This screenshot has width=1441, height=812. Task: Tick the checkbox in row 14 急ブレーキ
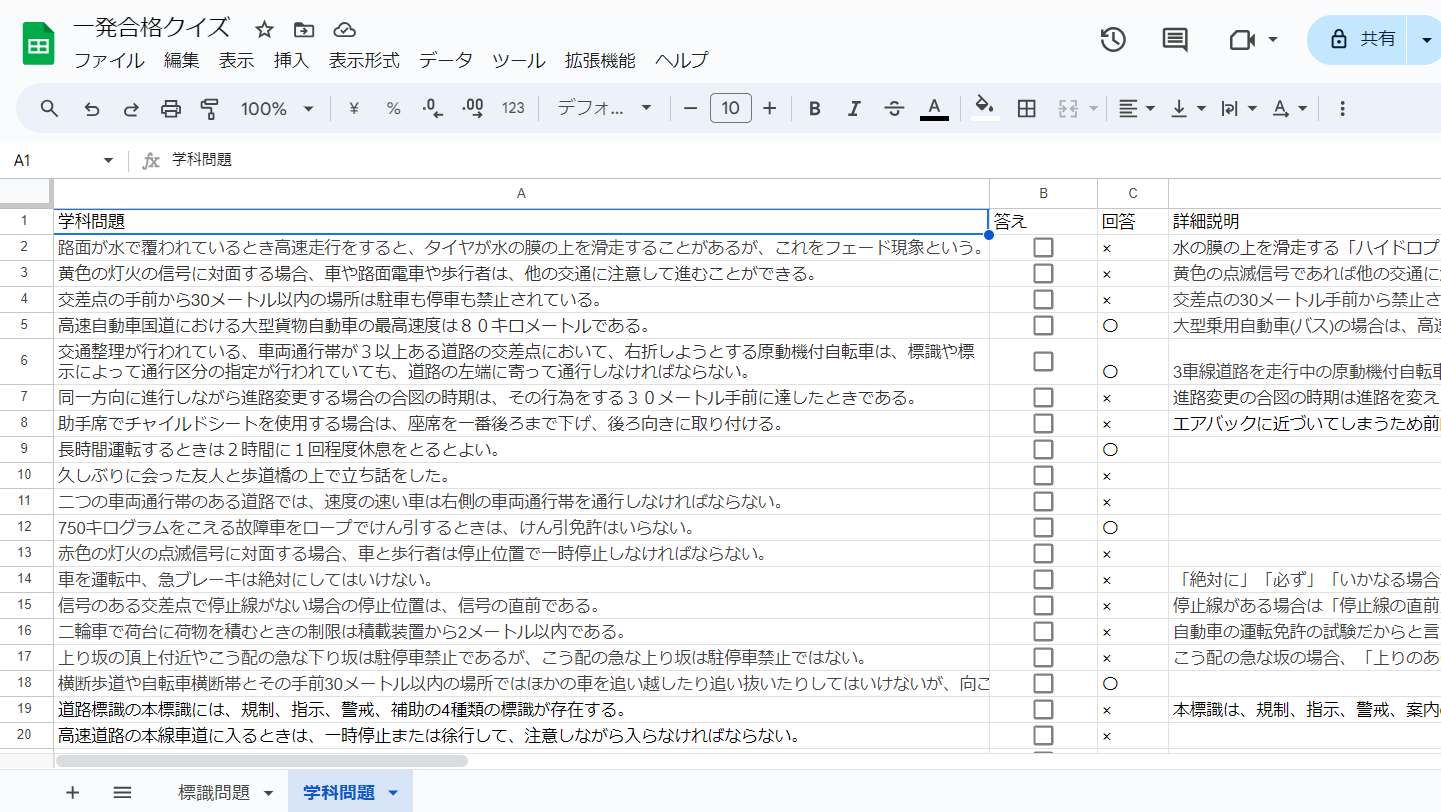click(1043, 579)
